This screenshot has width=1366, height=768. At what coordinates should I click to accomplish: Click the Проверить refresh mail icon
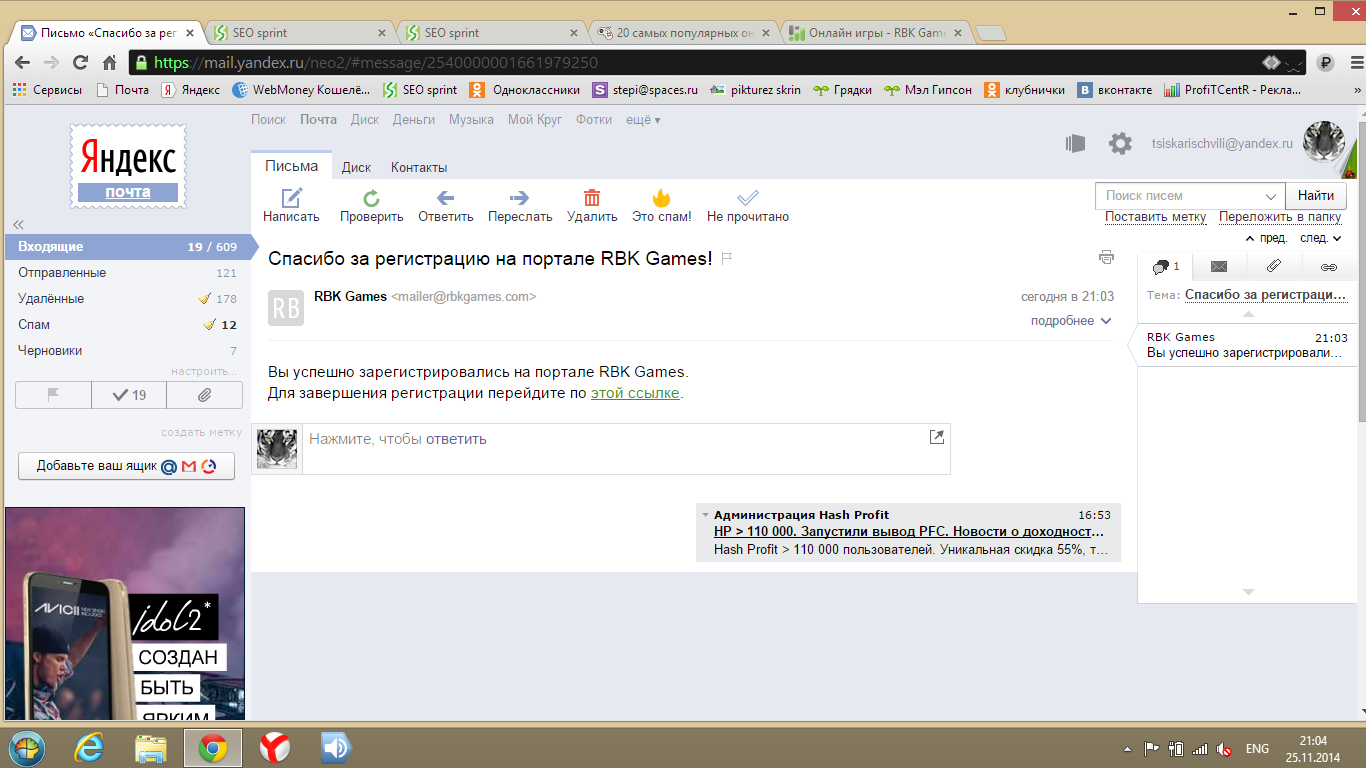[371, 197]
